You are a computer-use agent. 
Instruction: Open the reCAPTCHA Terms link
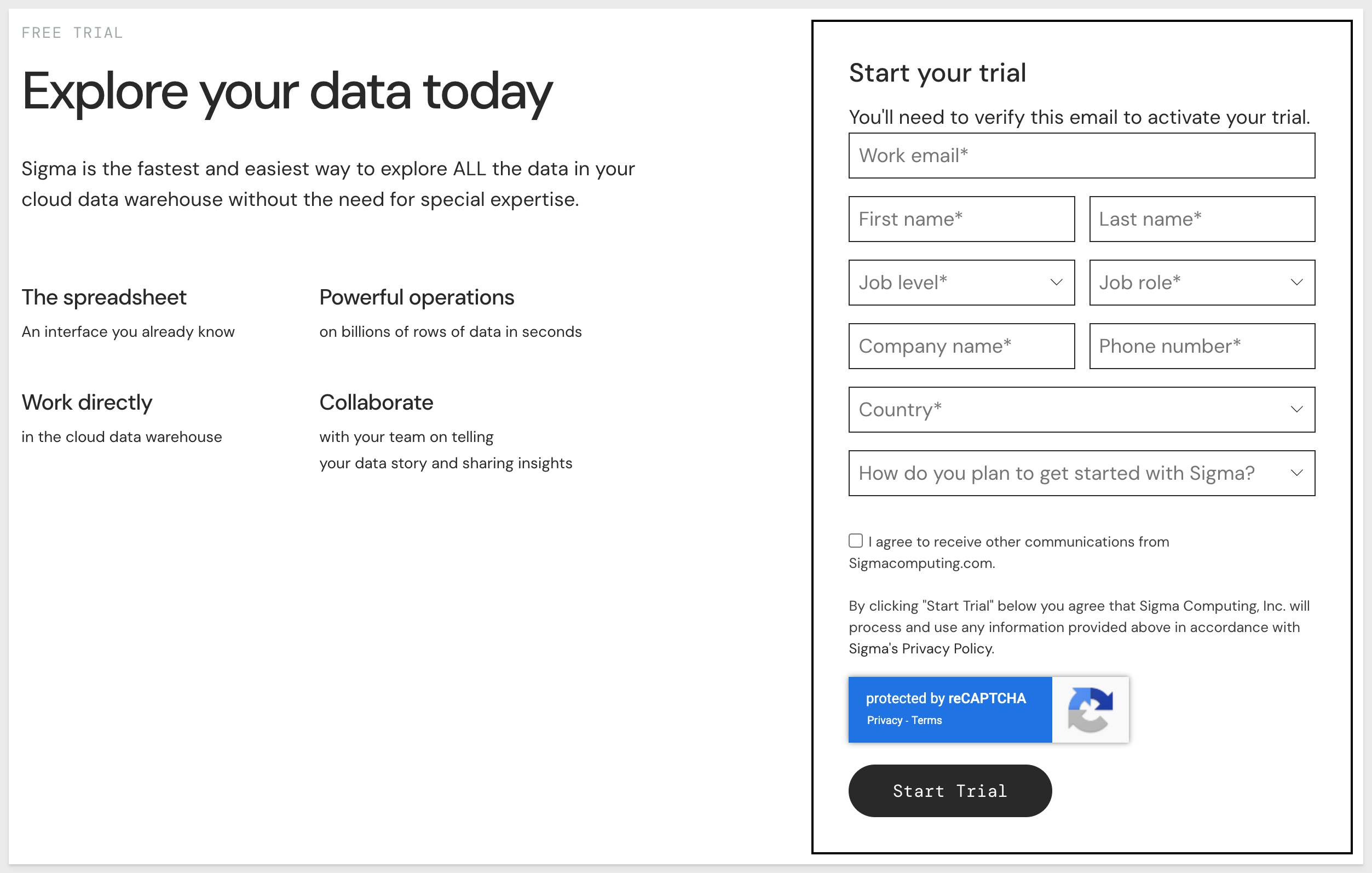tap(926, 720)
